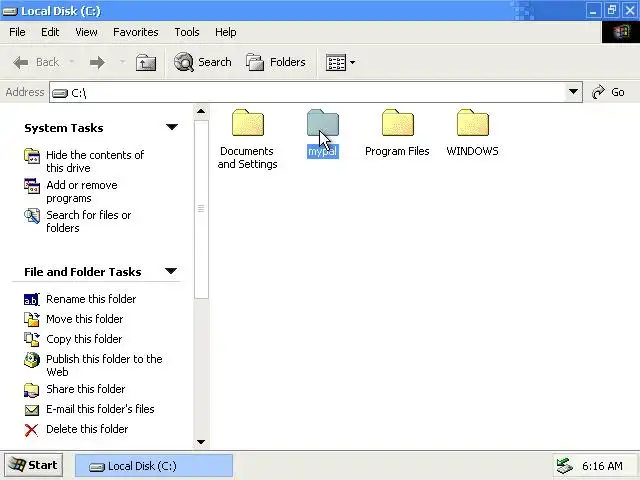Click the Rename folder icon
Screen dimensions: 640x480
32,299
